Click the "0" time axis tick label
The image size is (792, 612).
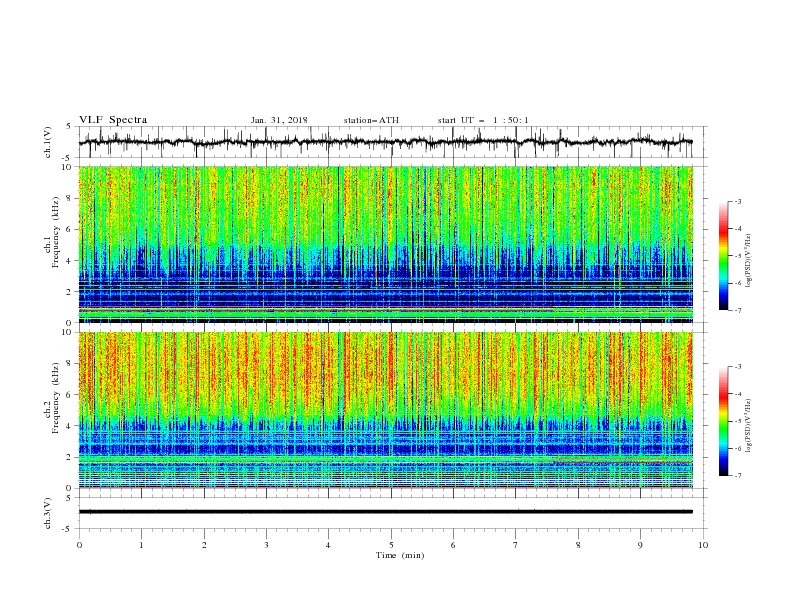point(79,545)
